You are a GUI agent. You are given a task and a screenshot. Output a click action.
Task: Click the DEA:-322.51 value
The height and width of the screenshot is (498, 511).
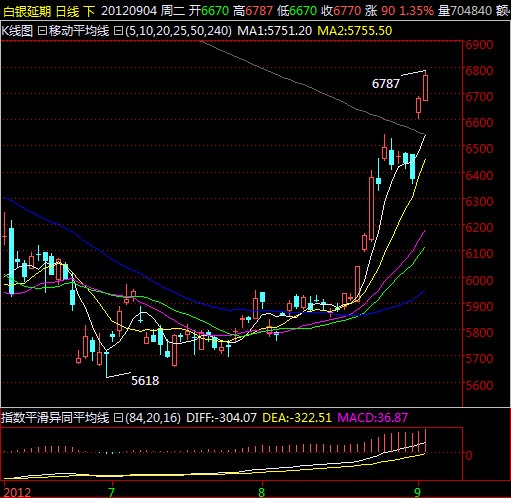tap(297, 418)
